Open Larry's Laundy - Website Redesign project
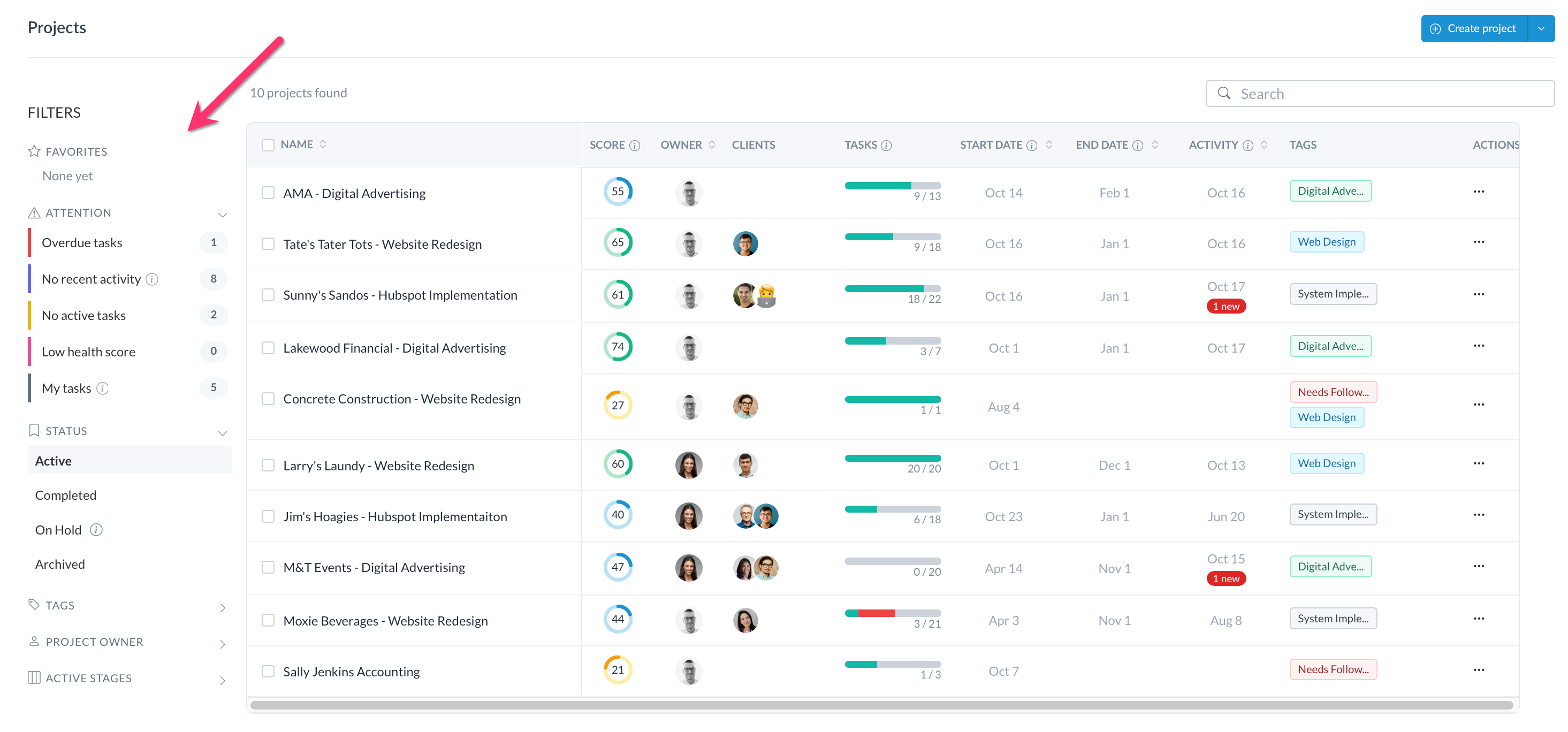Image resolution: width=1568 pixels, height=732 pixels. click(378, 466)
